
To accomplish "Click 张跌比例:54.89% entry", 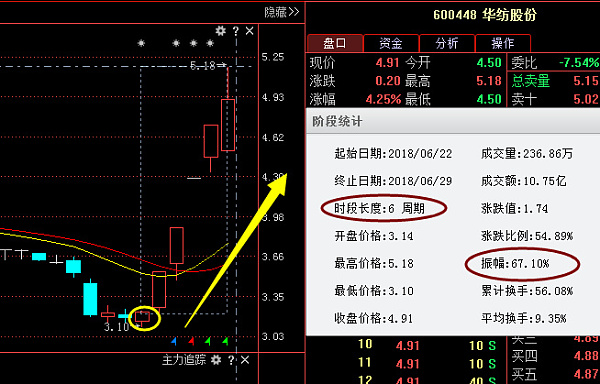I will tap(527, 236).
